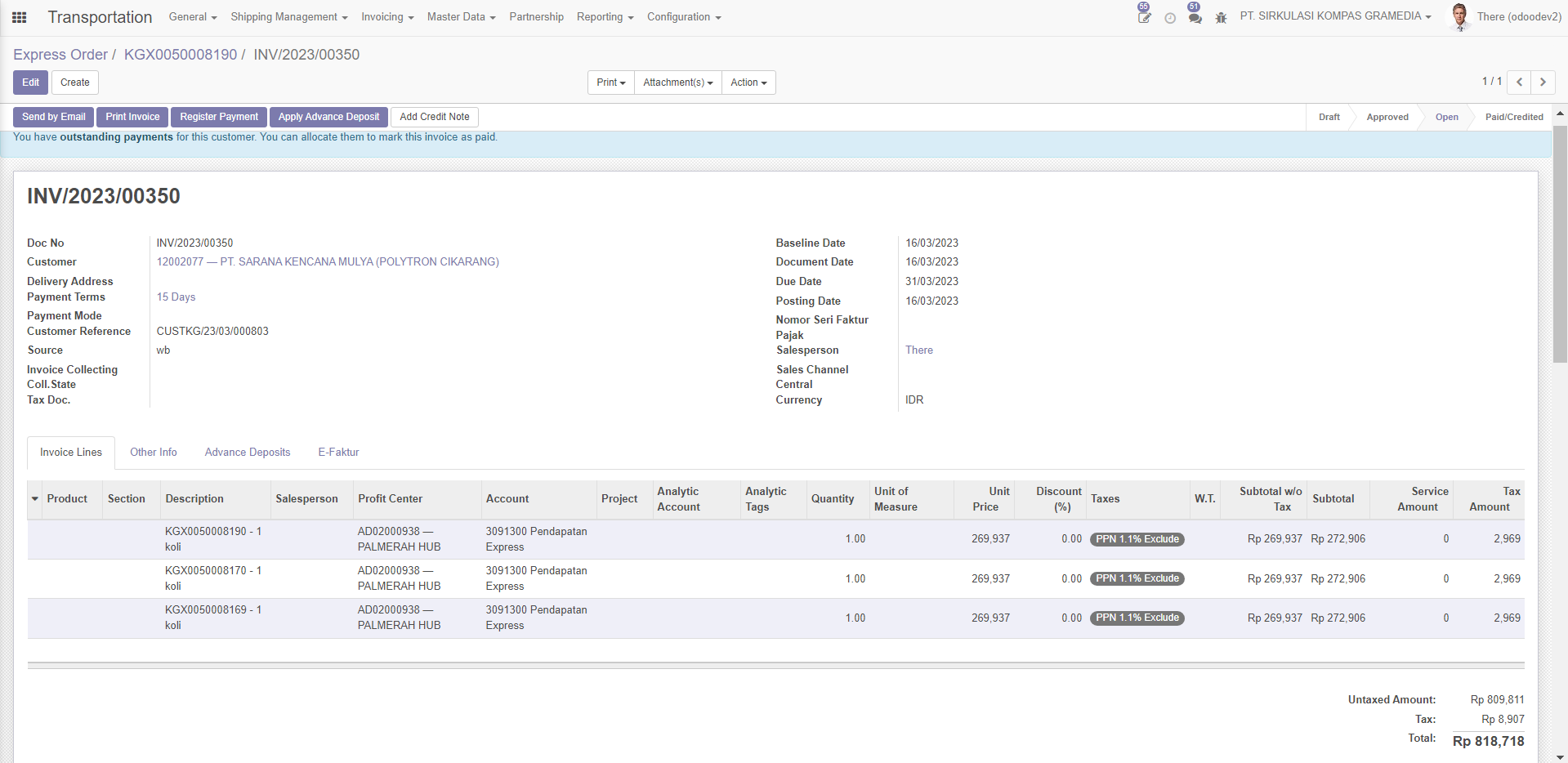Image resolution: width=1568 pixels, height=763 pixels.
Task: Switch to the Other Info tab
Action: [154, 453]
